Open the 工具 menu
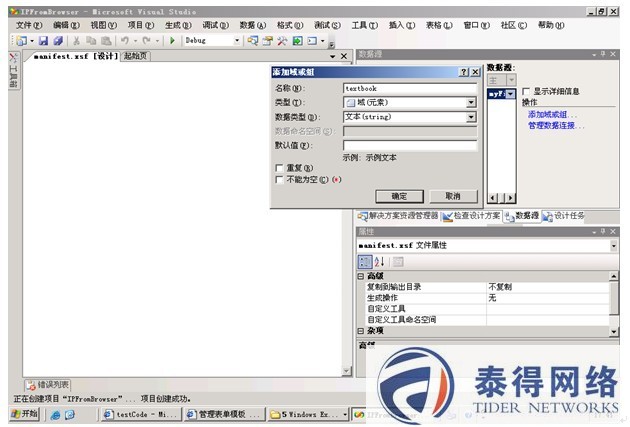This screenshot has width=630, height=427. click(365, 25)
